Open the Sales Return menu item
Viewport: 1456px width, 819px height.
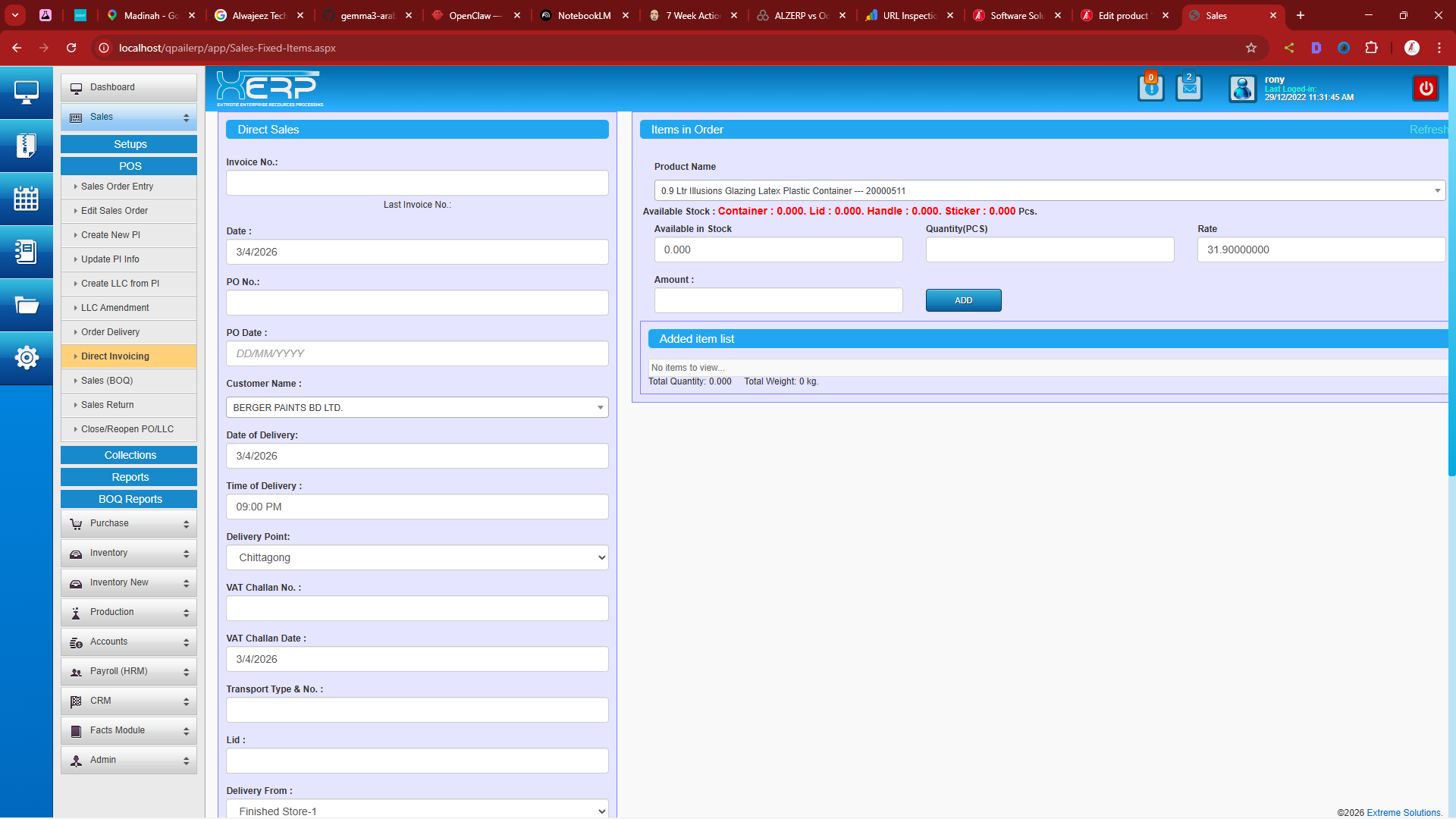[107, 405]
